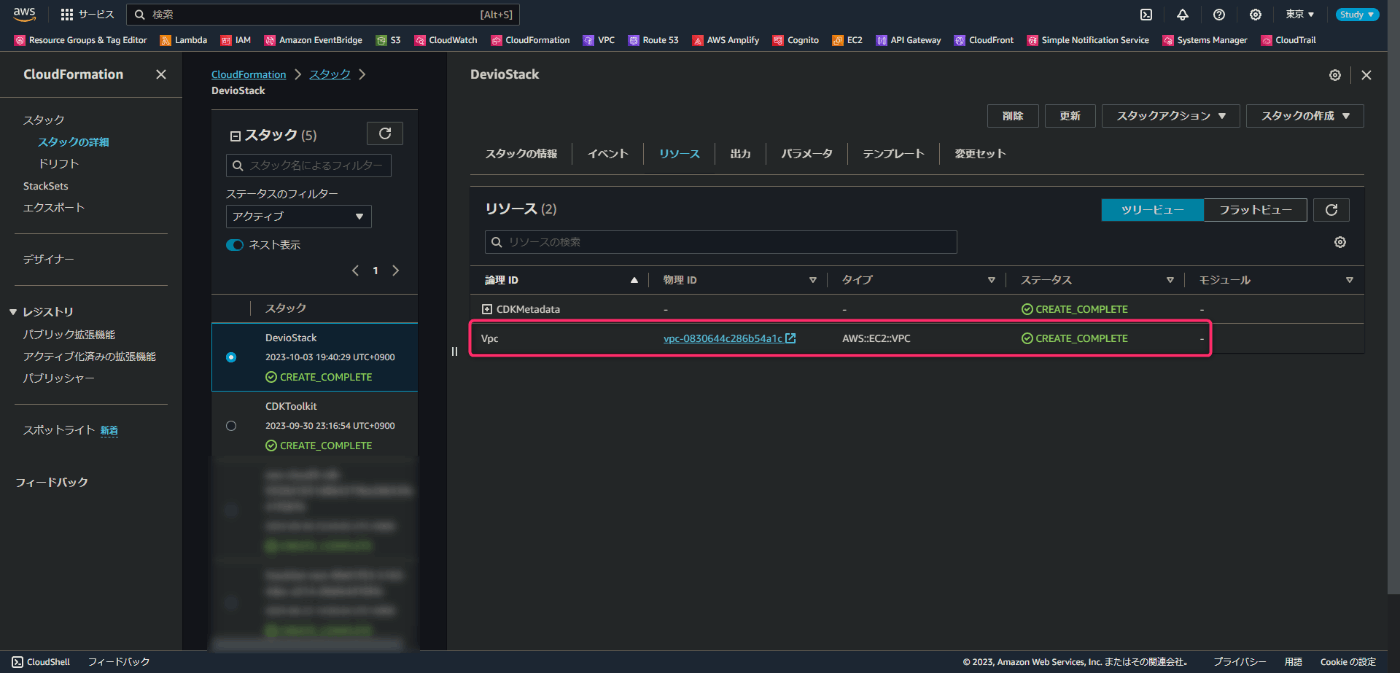Screen dimensions: 1400x673
Task: Open the 出力 tab
Action: (741, 154)
